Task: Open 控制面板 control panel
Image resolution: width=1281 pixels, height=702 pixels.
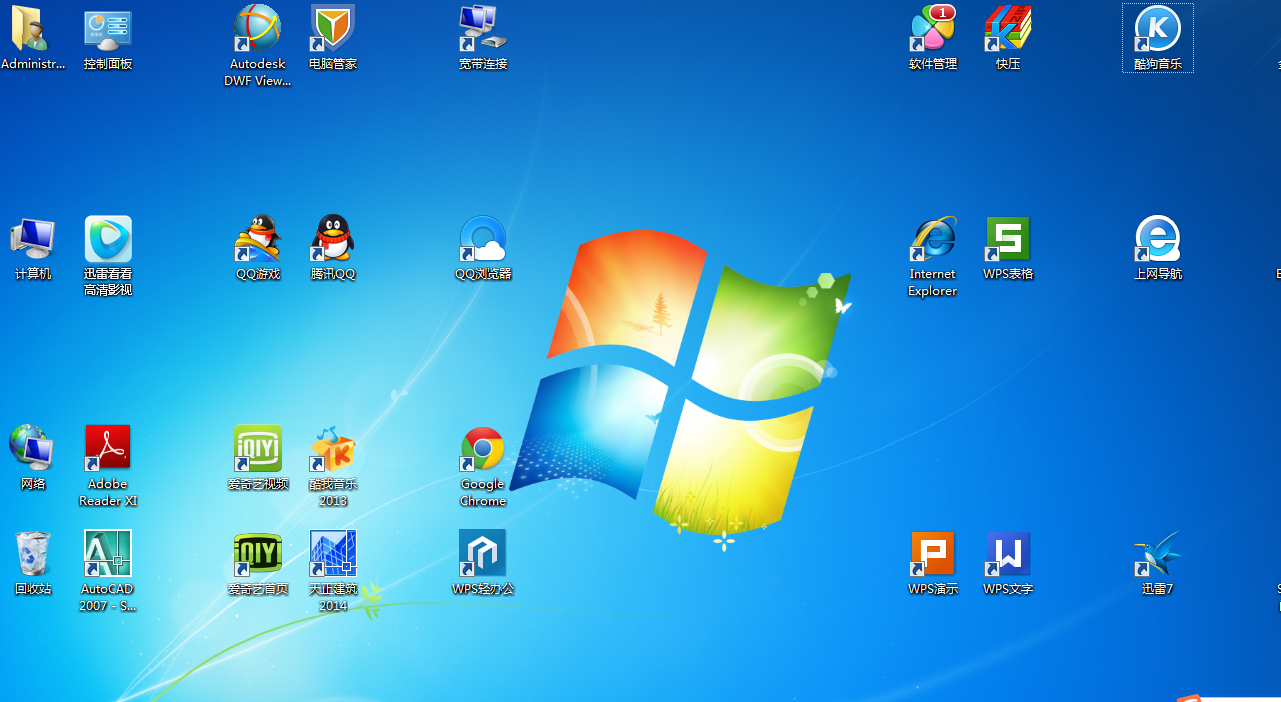Action: tap(107, 30)
